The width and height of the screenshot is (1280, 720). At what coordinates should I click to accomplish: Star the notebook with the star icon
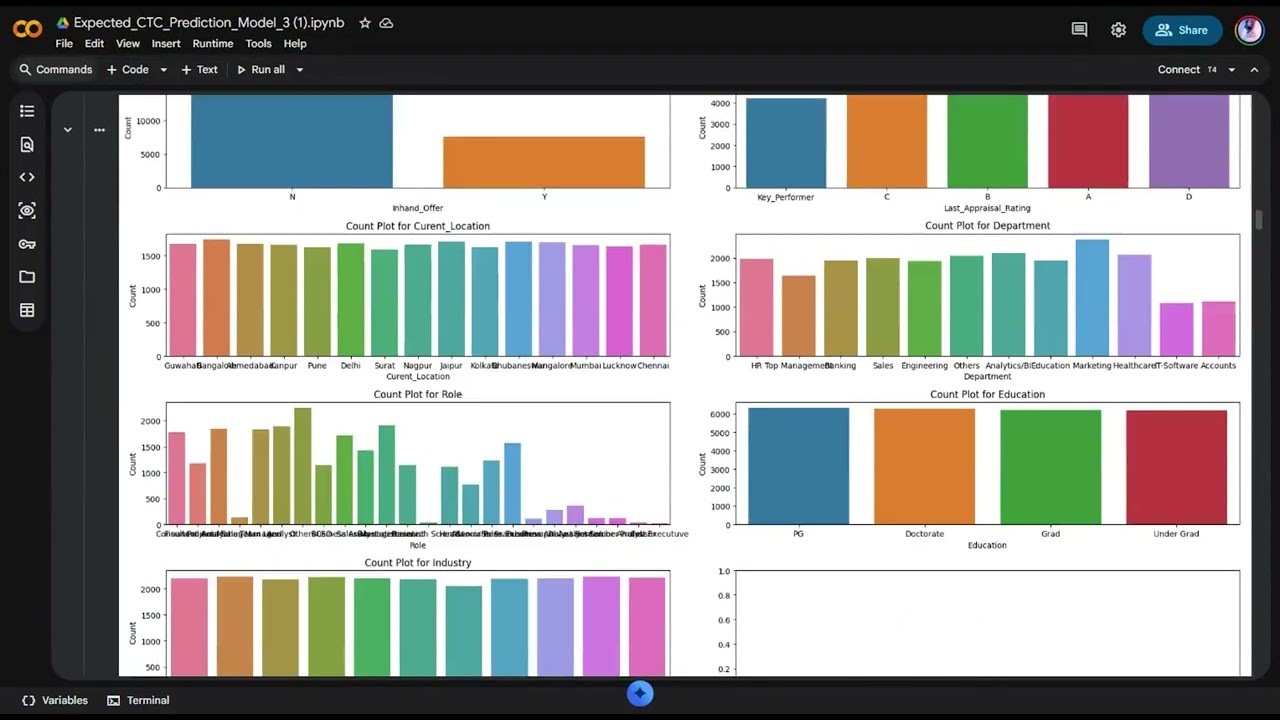click(365, 22)
